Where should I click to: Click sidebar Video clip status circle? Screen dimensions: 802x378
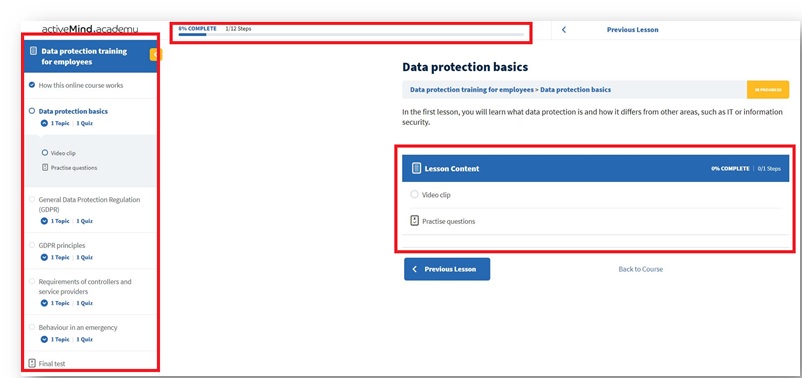click(45, 152)
